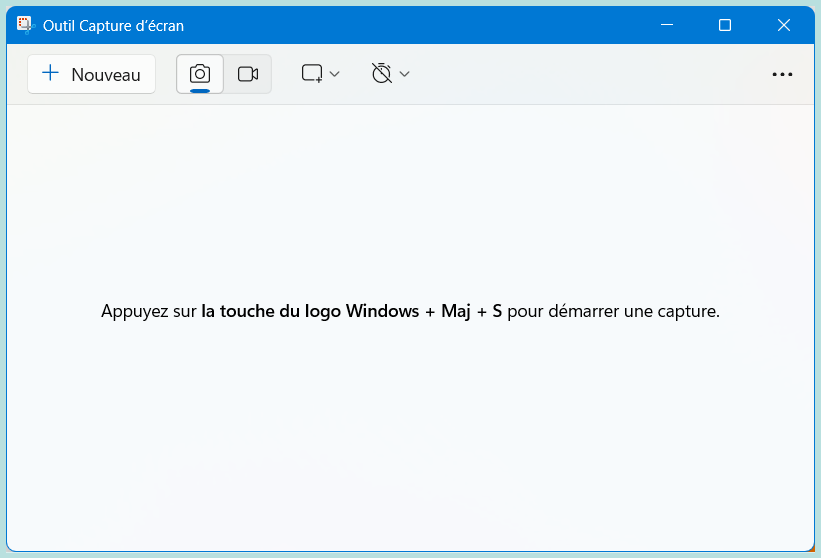
Task: Click the rectangle capture mode icon
Action: coord(312,74)
